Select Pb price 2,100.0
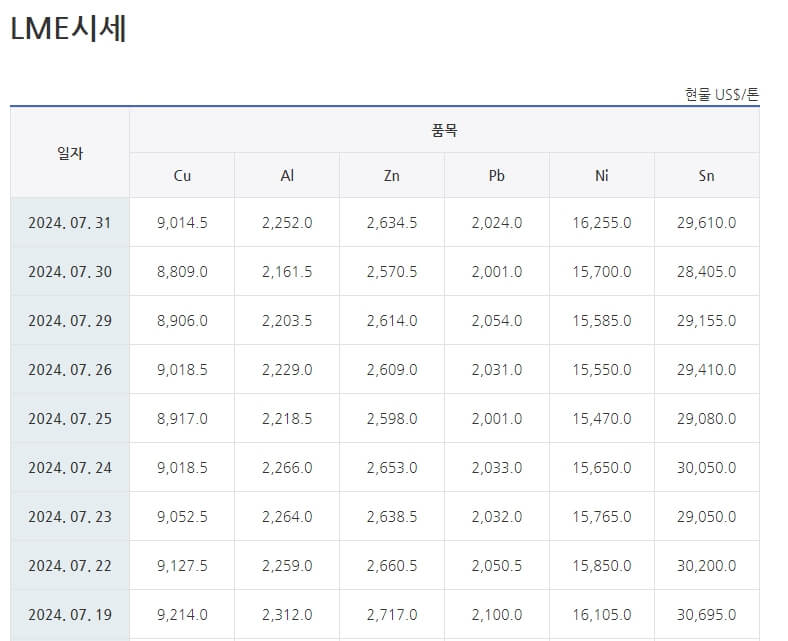Image resolution: width=788 pixels, height=641 pixels. 497,614
